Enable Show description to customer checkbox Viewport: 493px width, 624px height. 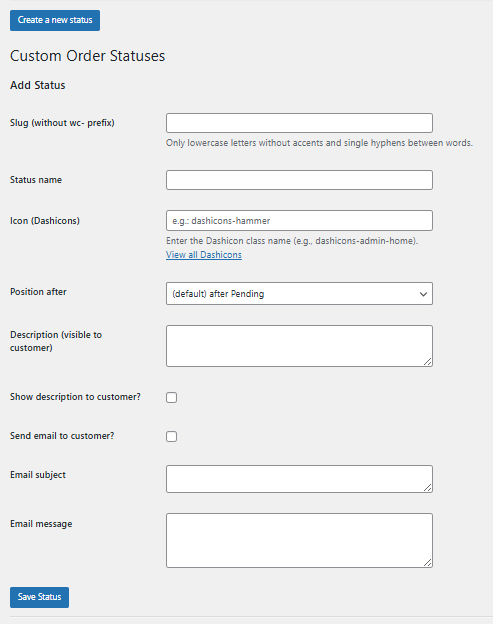click(x=171, y=397)
